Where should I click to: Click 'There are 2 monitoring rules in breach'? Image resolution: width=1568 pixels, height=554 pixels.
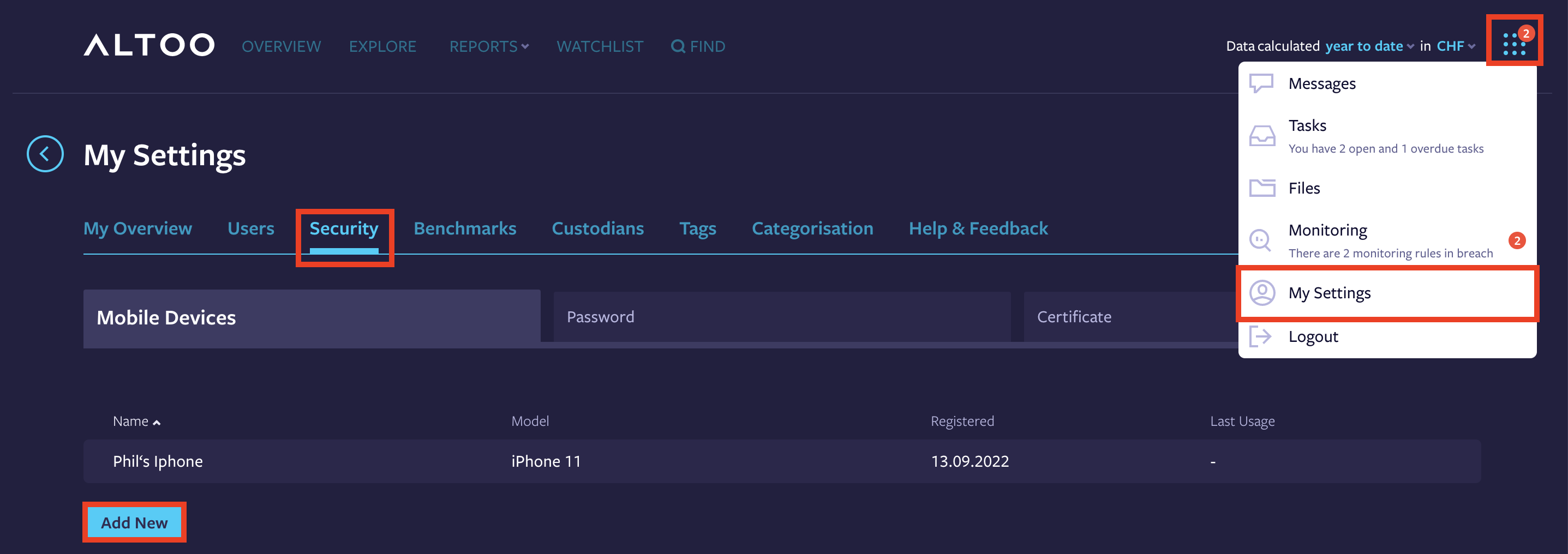pyautogui.click(x=1391, y=253)
